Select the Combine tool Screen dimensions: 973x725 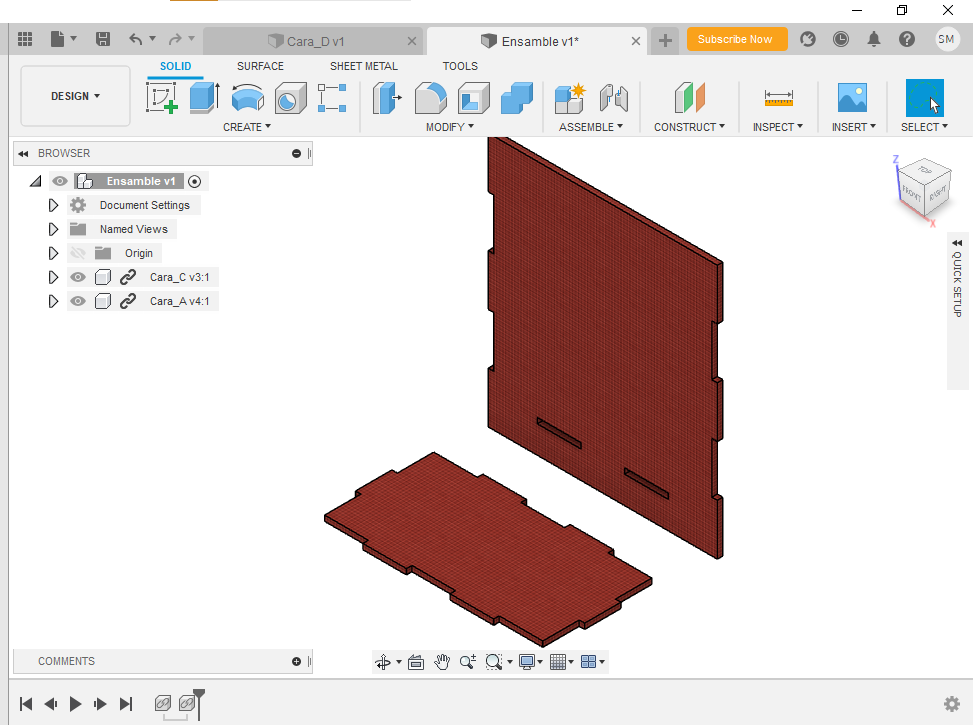coord(516,97)
